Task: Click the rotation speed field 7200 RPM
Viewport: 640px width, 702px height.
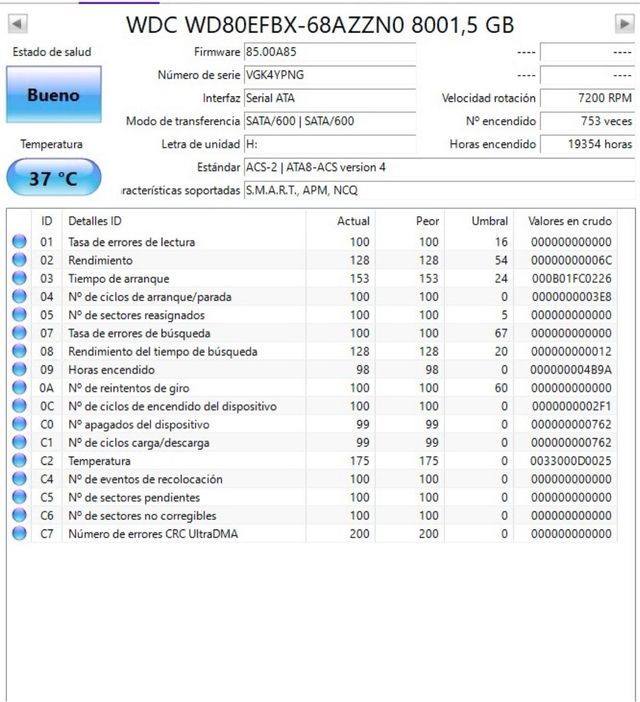Action: click(x=587, y=98)
